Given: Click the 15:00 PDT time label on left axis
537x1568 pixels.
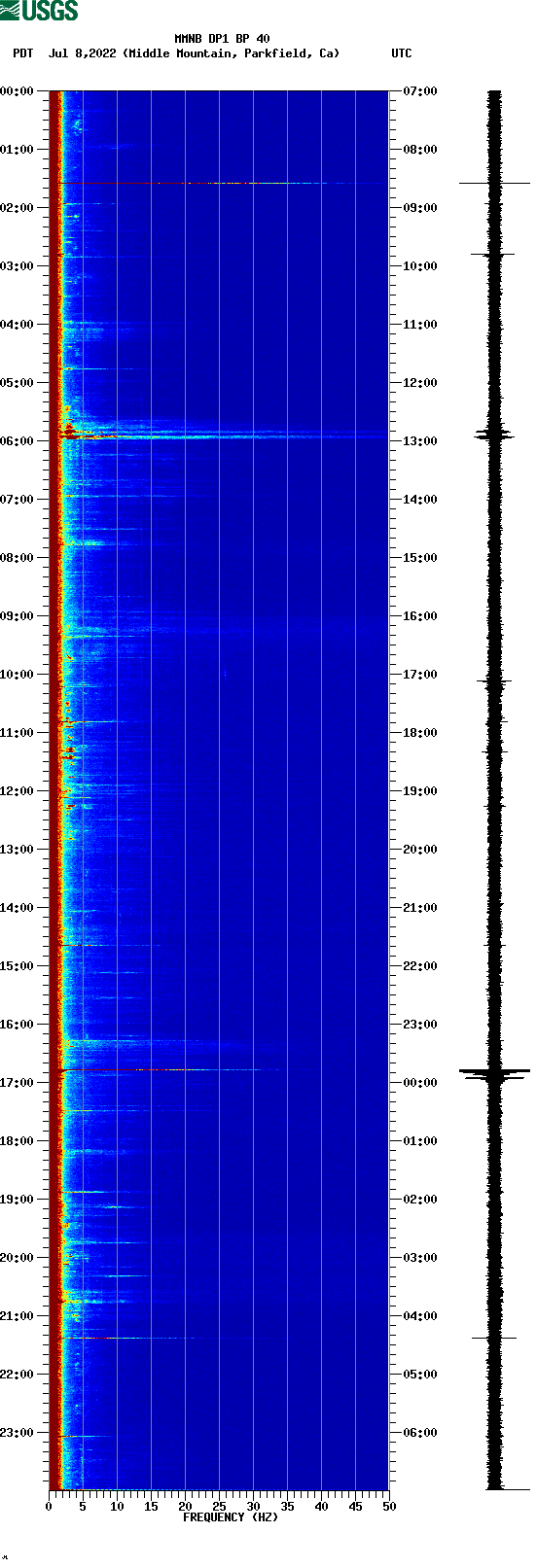Looking at the screenshot, I should point(18,966).
